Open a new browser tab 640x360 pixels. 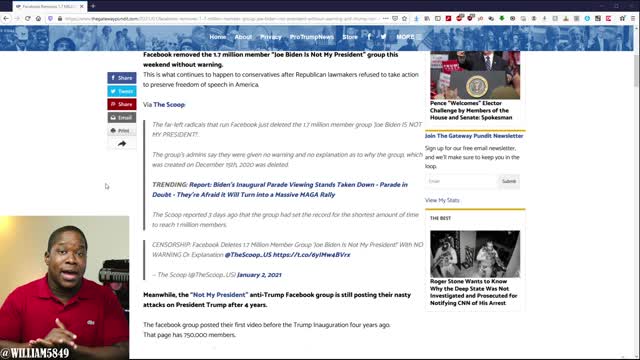93,6
